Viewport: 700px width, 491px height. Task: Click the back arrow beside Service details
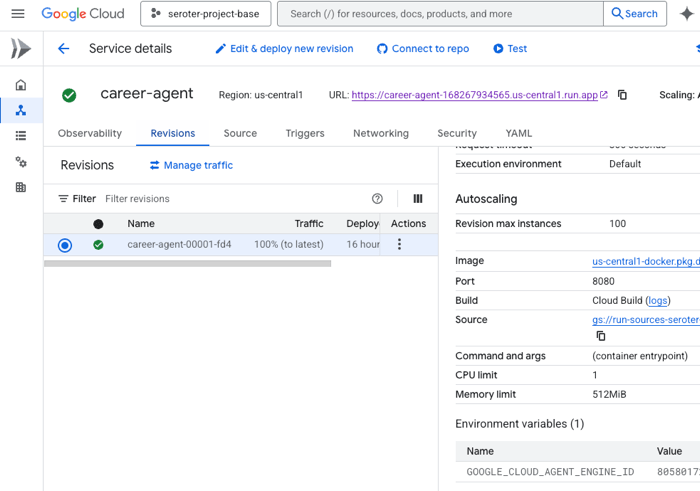click(x=64, y=49)
